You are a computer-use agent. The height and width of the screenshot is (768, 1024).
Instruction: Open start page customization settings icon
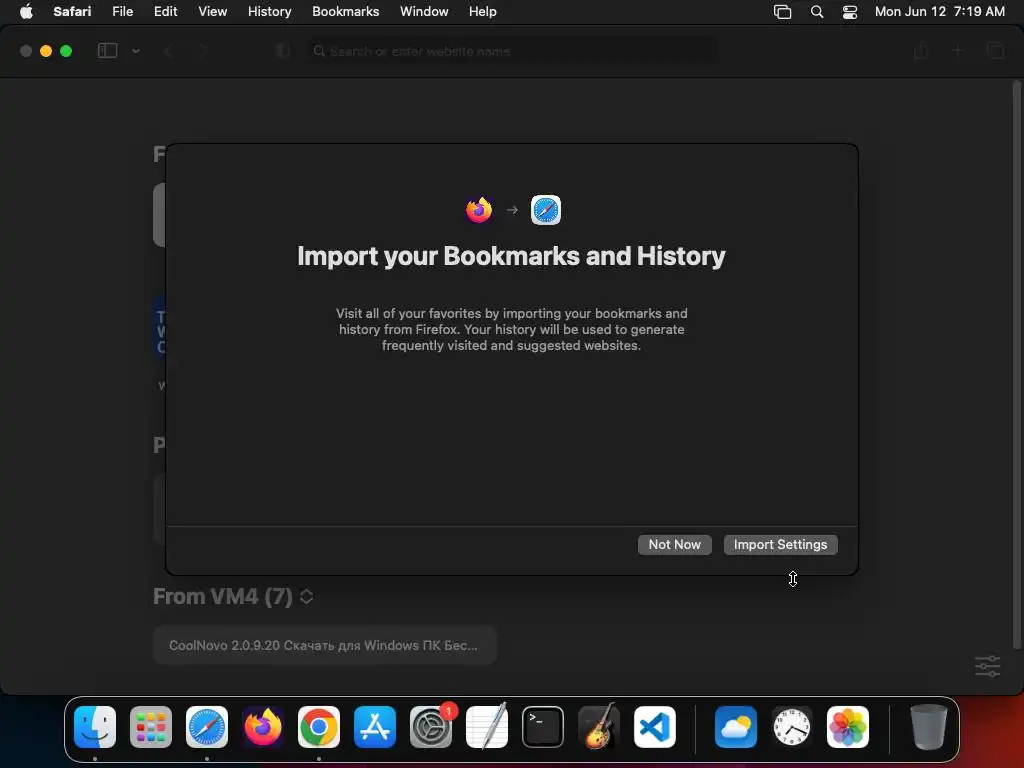(987, 666)
